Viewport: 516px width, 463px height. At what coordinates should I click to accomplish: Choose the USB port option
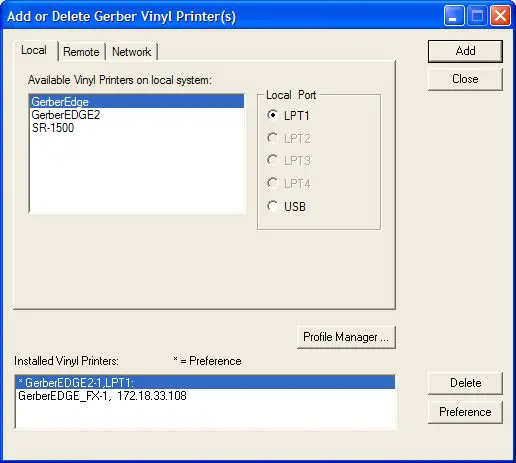click(x=286, y=206)
